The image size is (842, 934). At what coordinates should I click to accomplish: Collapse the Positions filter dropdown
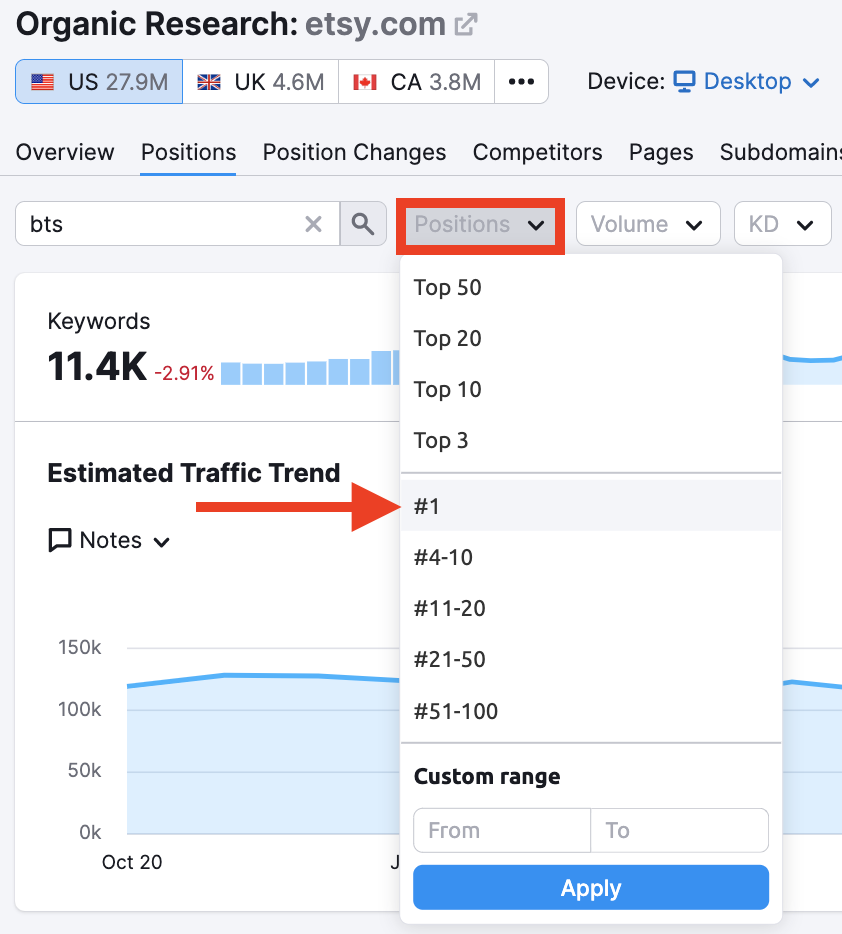[x=480, y=225]
